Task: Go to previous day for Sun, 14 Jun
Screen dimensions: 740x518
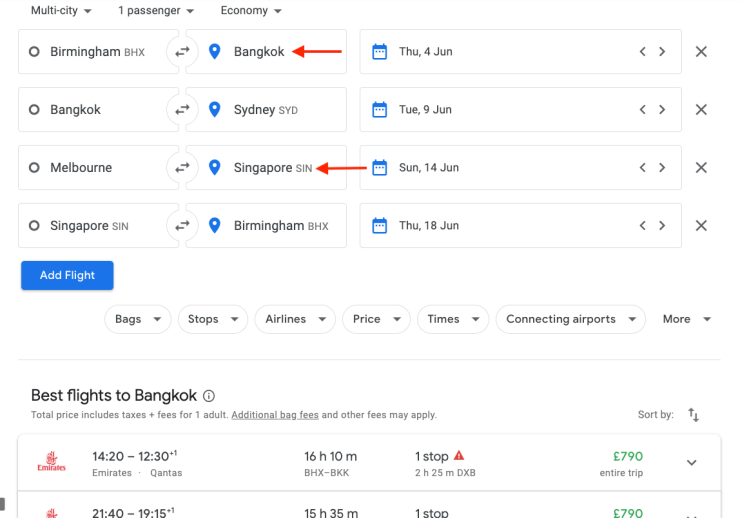Action: tap(643, 168)
